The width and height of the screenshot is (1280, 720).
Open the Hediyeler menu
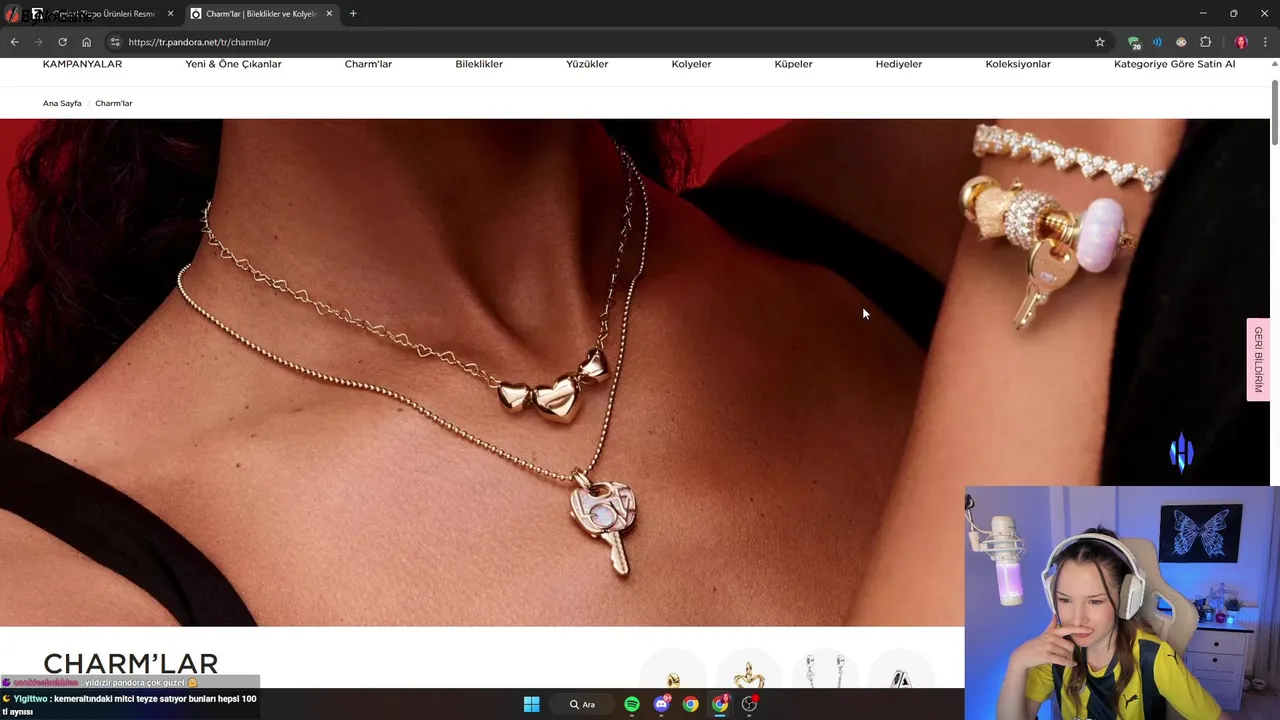point(899,64)
